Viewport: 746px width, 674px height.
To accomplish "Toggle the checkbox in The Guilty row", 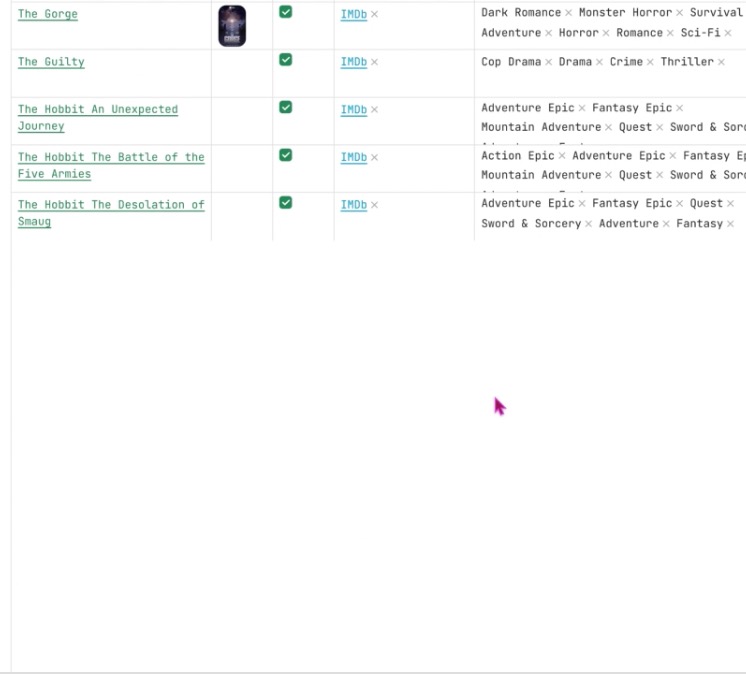I will (x=286, y=60).
